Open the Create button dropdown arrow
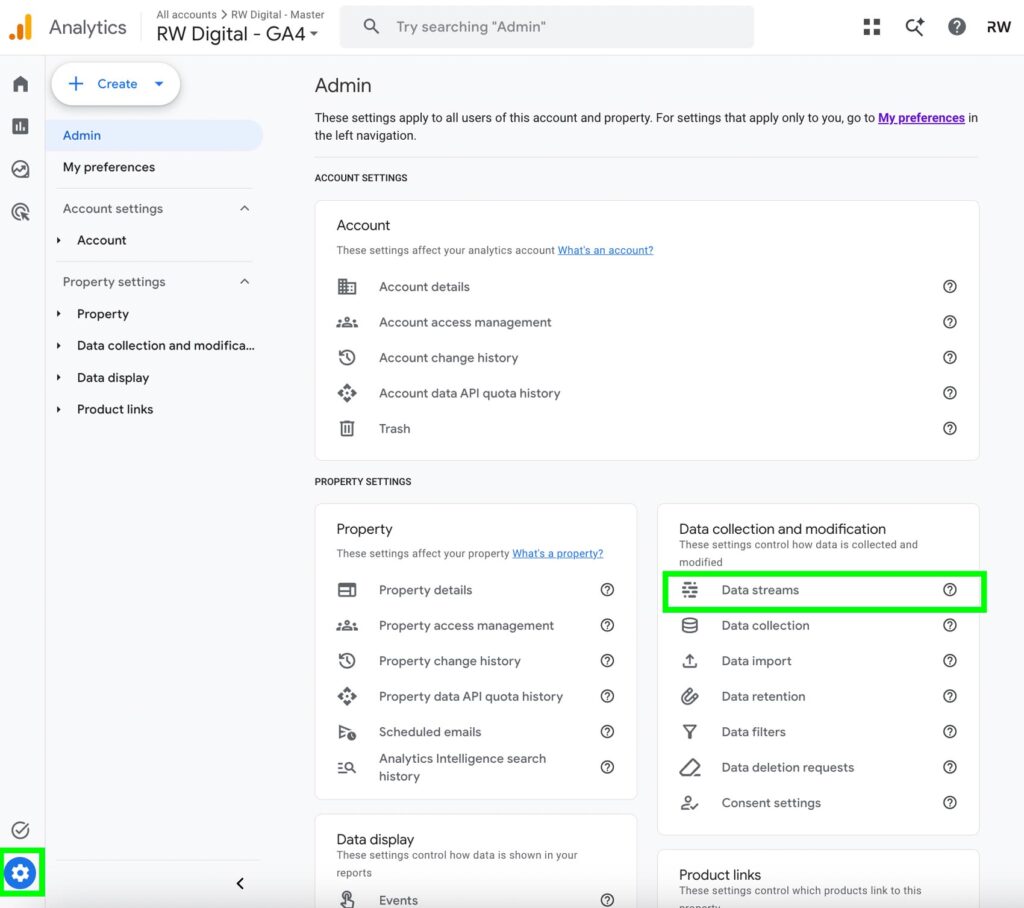The height and width of the screenshot is (908, 1024). (159, 84)
